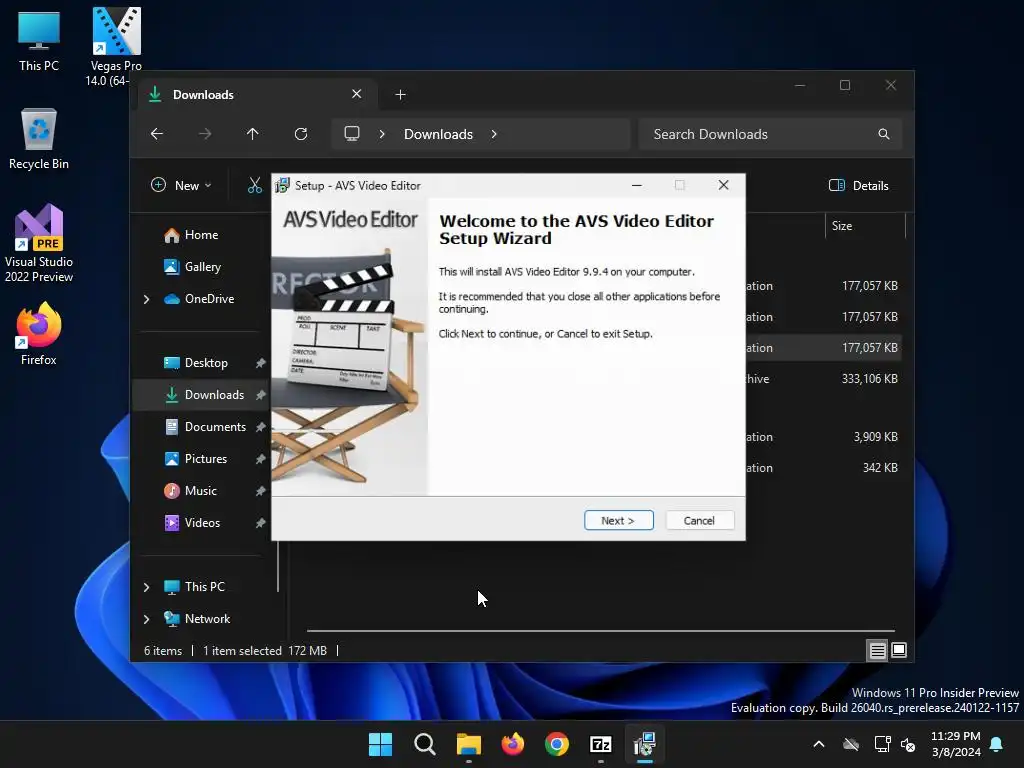
Task: Open 7-Zip from taskbar
Action: (x=601, y=744)
